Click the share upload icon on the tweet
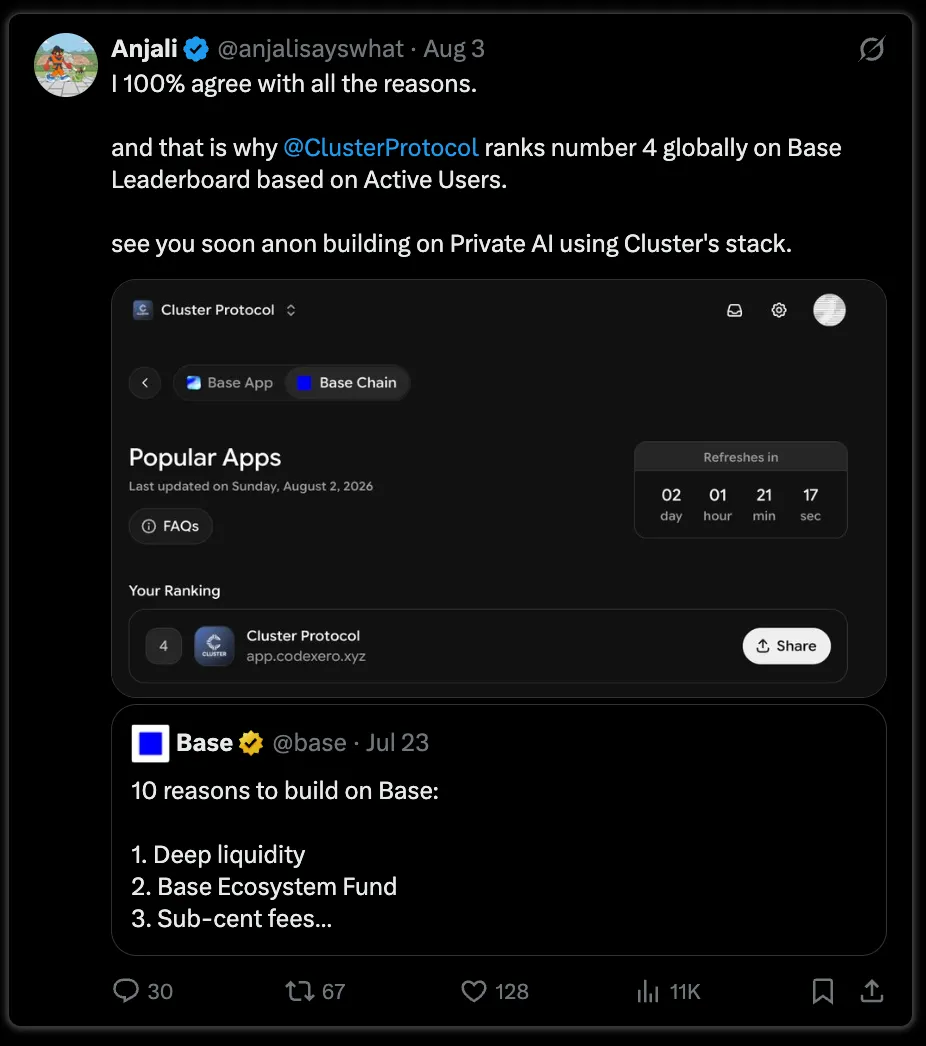Image resolution: width=926 pixels, height=1046 pixels. tap(871, 991)
